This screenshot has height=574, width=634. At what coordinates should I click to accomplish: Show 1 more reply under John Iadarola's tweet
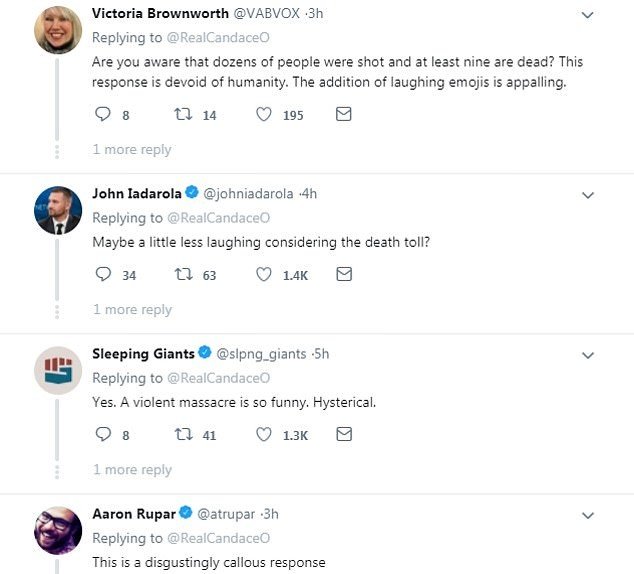click(x=132, y=310)
